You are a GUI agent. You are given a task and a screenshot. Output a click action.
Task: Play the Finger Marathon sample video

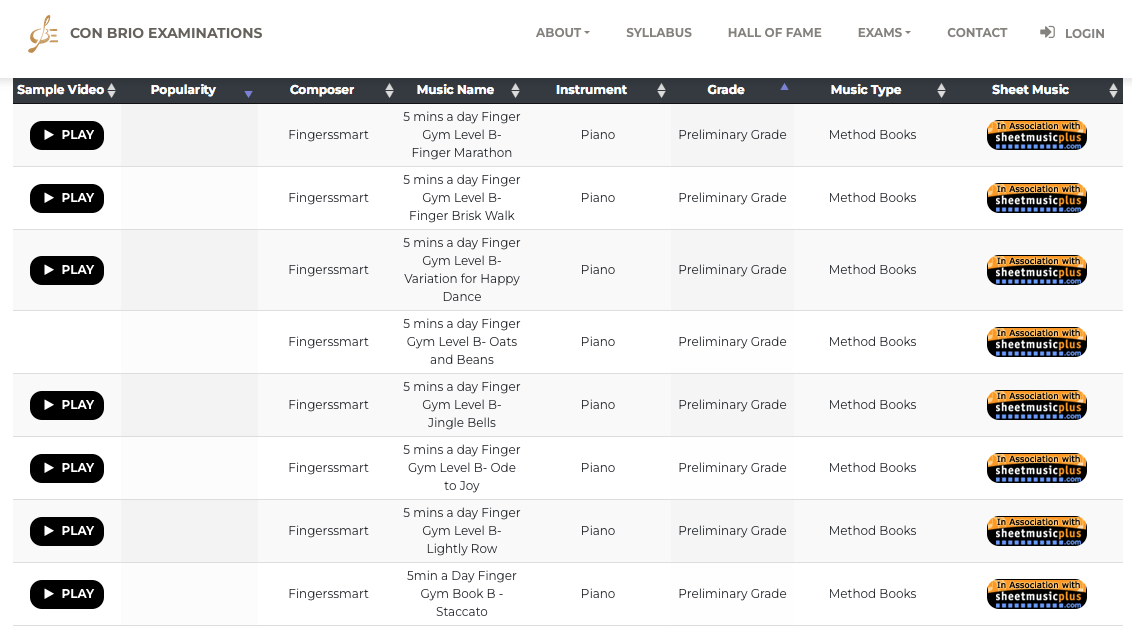click(67, 135)
